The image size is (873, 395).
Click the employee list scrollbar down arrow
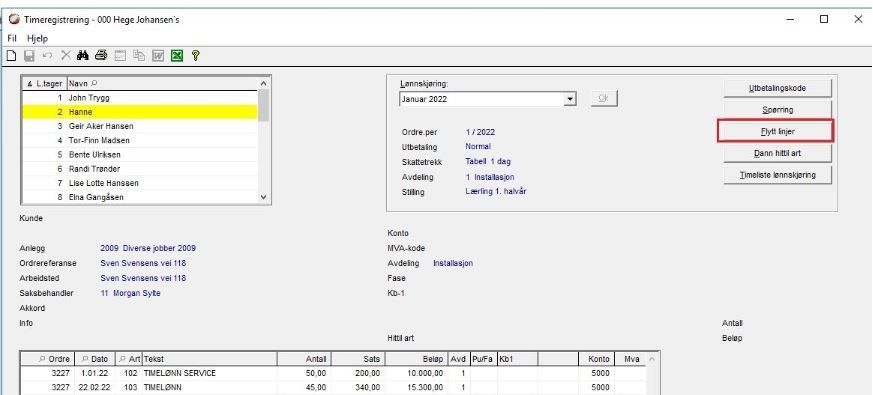(x=264, y=197)
